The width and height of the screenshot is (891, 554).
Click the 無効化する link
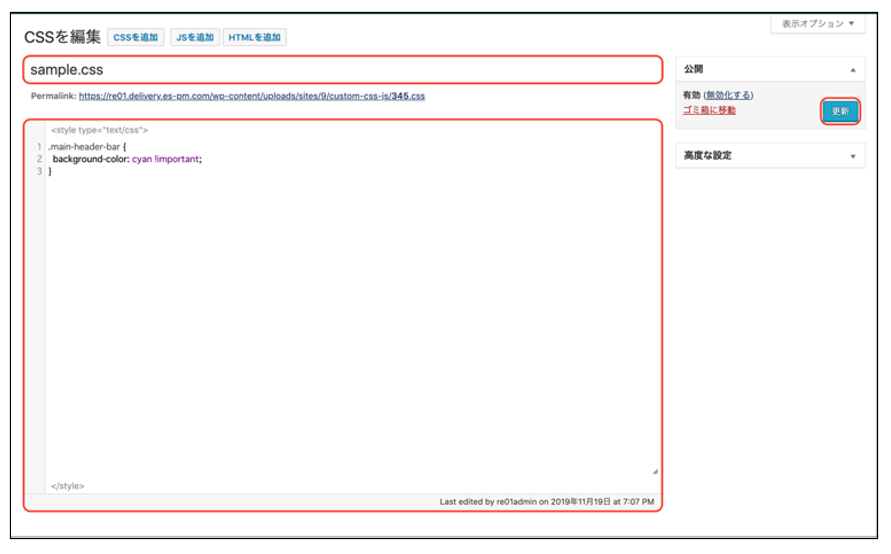tap(729, 95)
